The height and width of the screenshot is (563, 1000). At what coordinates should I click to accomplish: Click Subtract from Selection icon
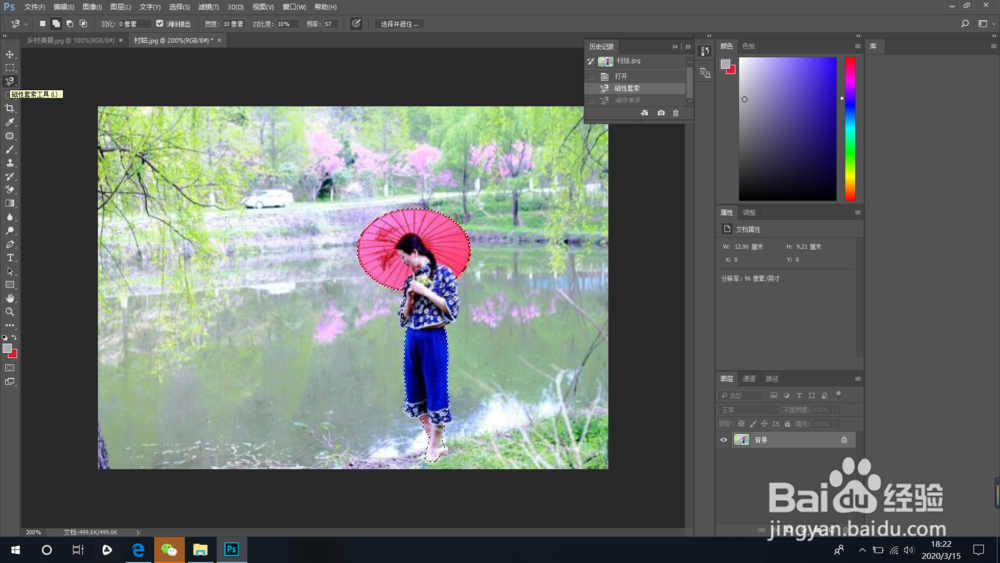coord(70,24)
